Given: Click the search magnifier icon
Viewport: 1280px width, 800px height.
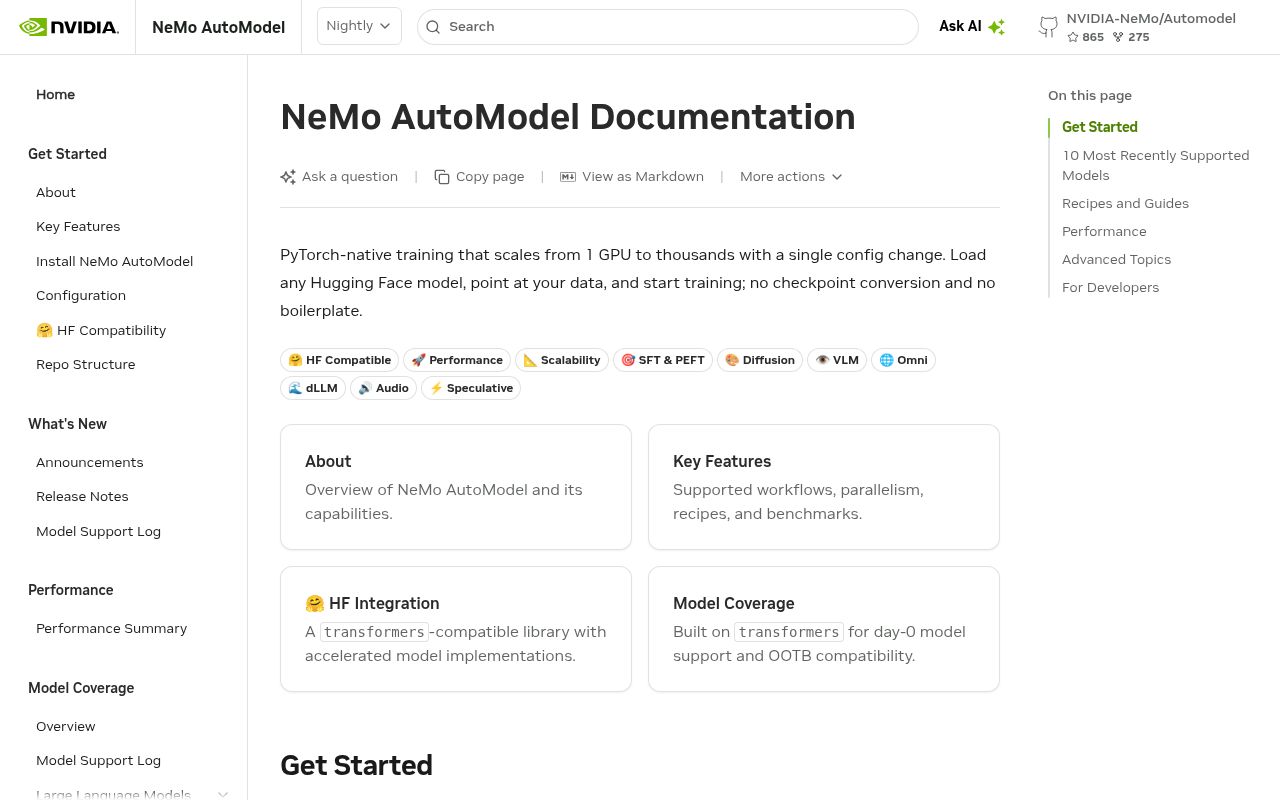Looking at the screenshot, I should (x=433, y=27).
